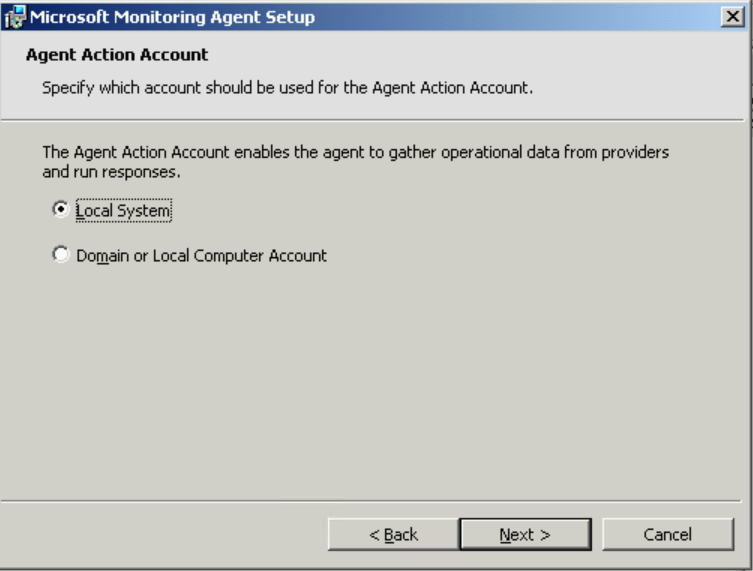
Task: Go back with the '< Back' button
Action: pyautogui.click(x=393, y=534)
